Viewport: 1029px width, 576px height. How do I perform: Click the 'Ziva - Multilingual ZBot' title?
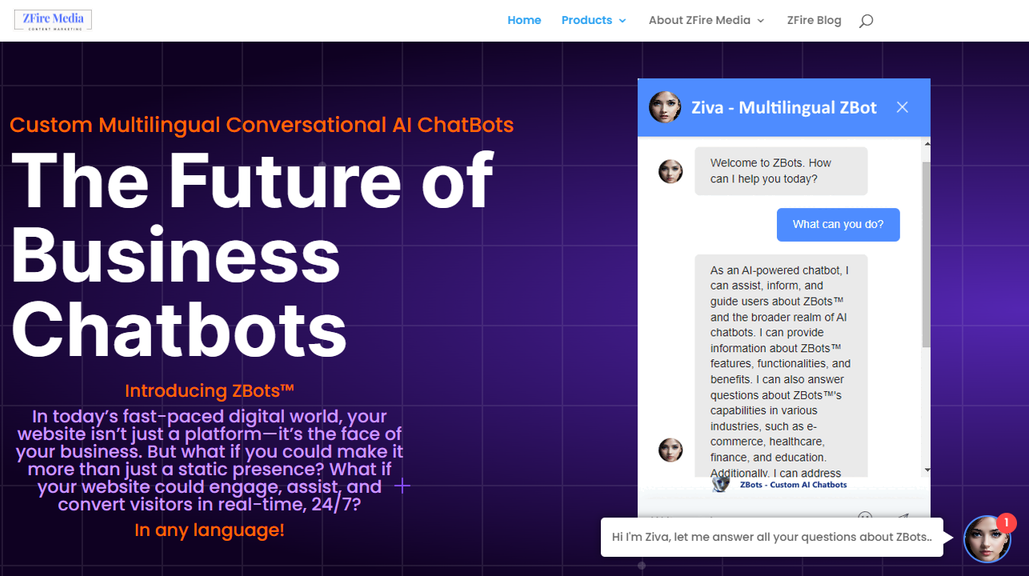point(784,108)
